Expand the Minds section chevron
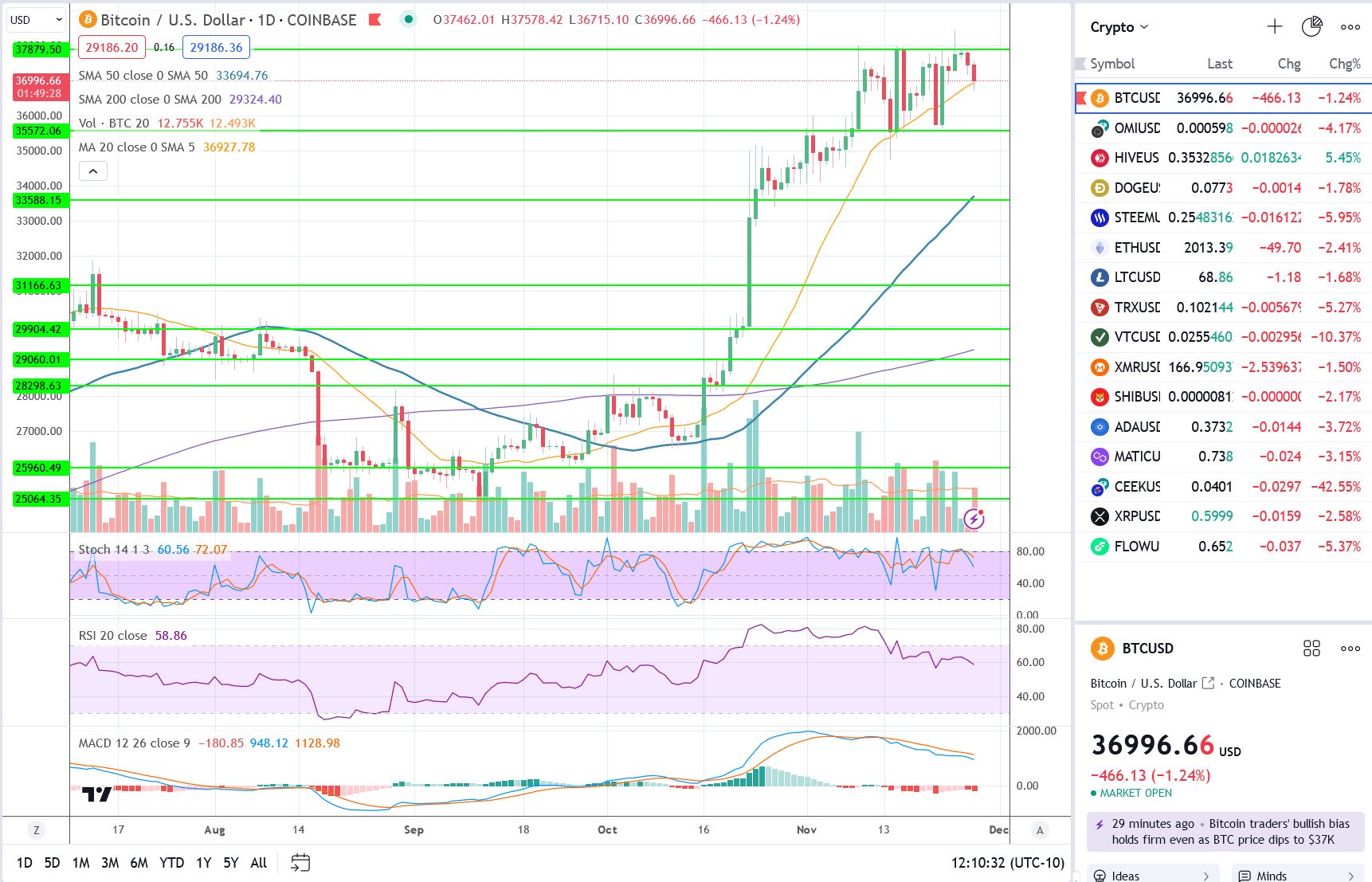The image size is (1372, 882). (x=1351, y=876)
